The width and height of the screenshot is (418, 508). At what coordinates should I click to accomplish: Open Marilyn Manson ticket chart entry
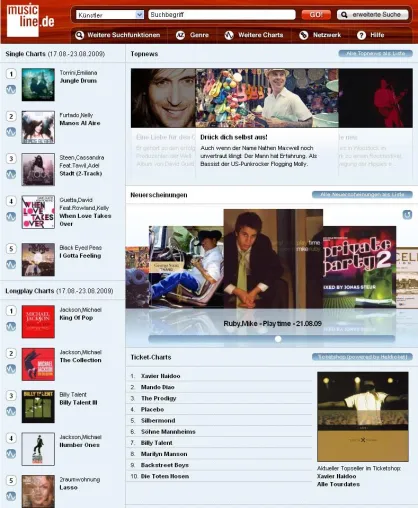click(x=164, y=454)
